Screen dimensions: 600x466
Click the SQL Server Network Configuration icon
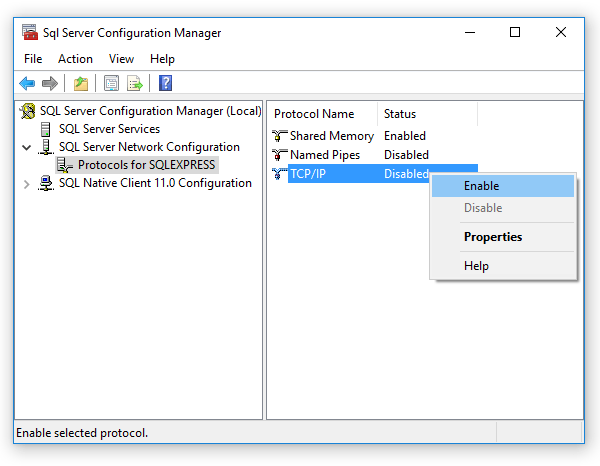(x=46, y=147)
